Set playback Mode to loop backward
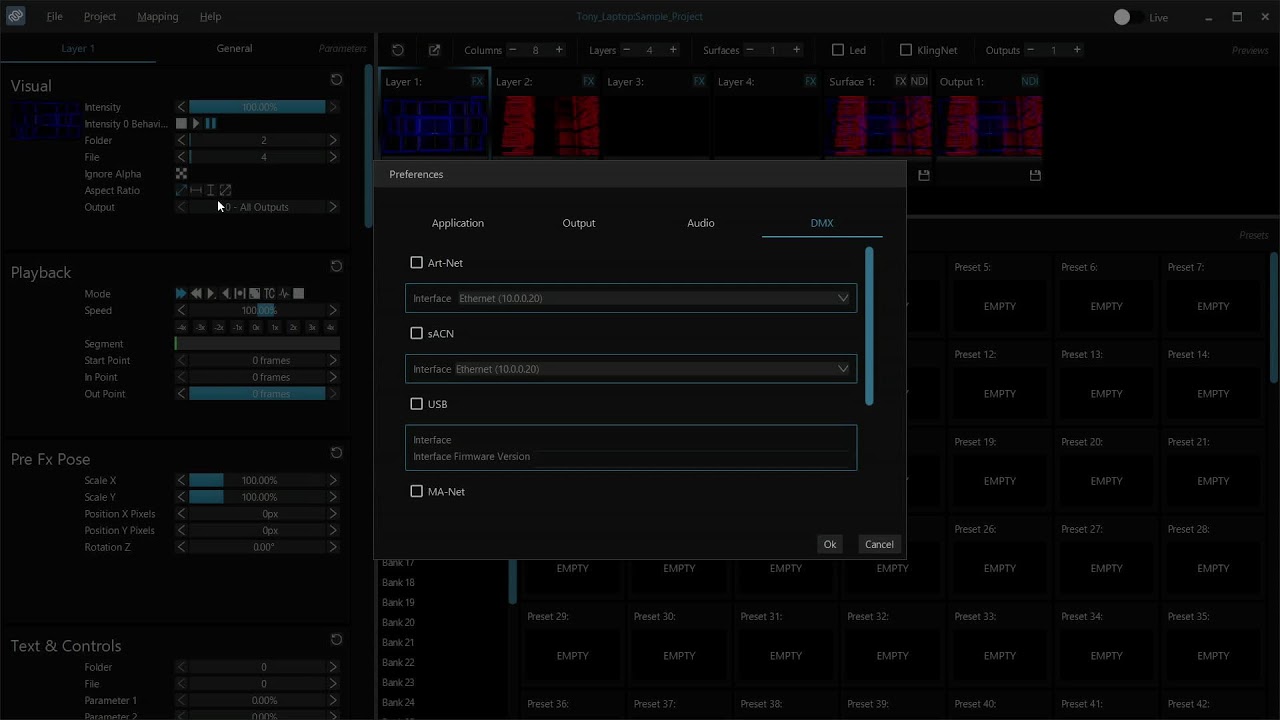Image resolution: width=1280 pixels, height=720 pixels. click(196, 294)
